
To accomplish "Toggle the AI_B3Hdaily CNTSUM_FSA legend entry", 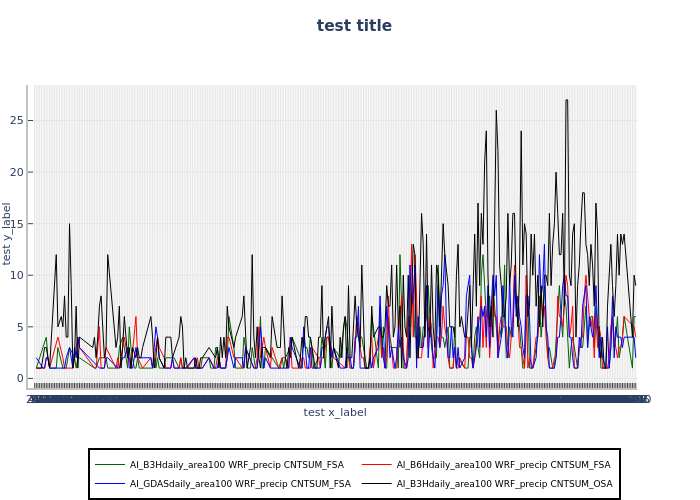I will [236, 465].
